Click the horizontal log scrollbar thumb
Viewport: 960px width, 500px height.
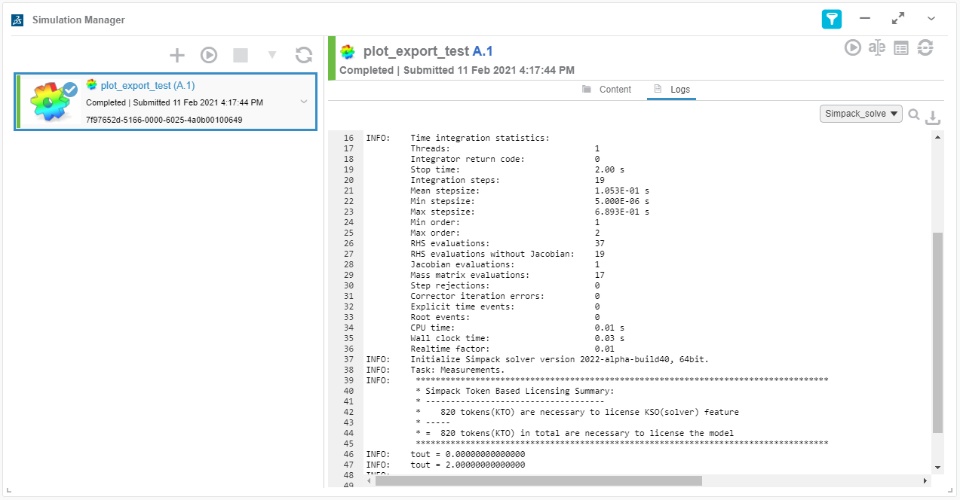point(539,481)
